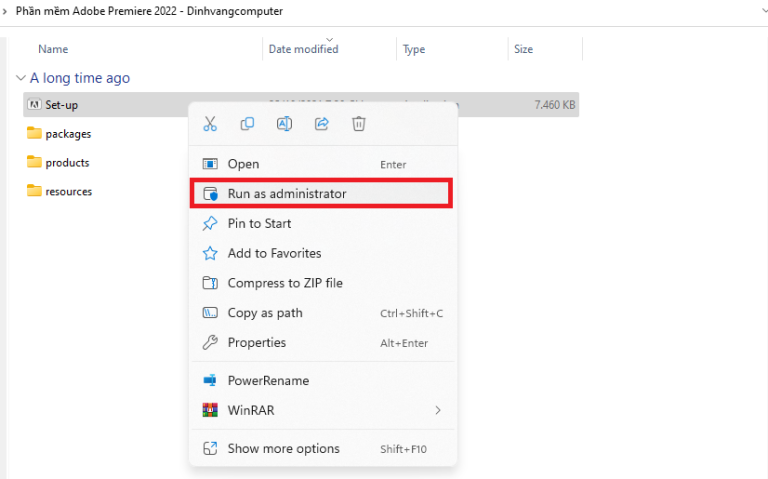Collapse the 'A long time ago' group
The height and width of the screenshot is (479, 768).
tap(21, 78)
